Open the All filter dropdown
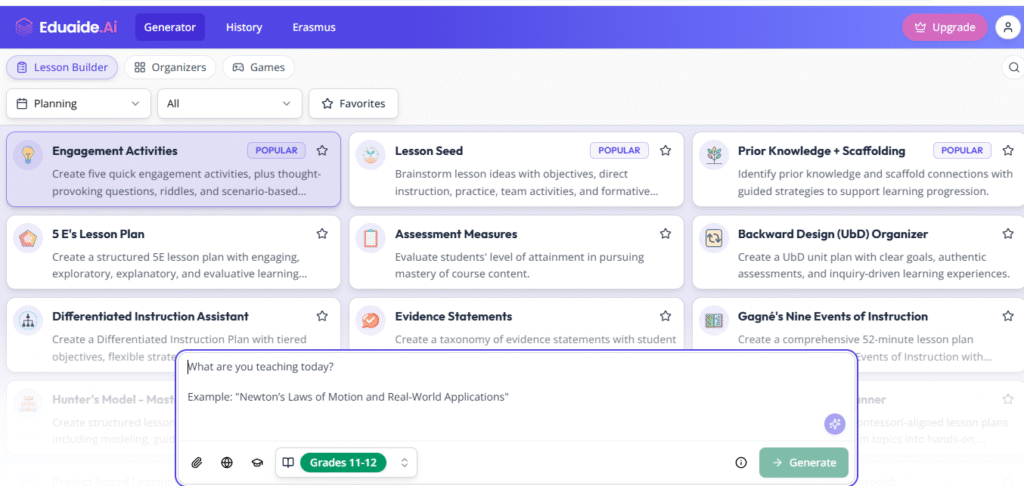This screenshot has width=1024, height=486. [x=229, y=103]
